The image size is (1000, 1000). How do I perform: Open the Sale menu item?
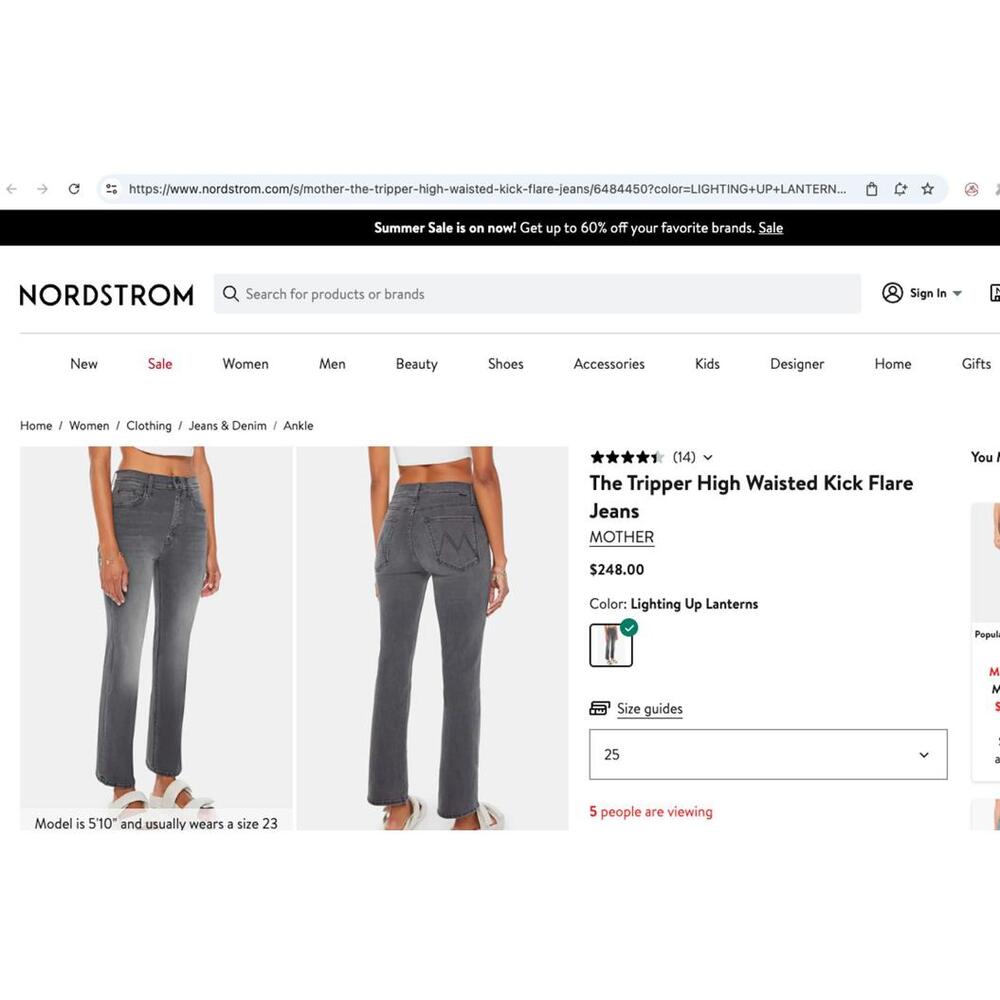(x=160, y=364)
